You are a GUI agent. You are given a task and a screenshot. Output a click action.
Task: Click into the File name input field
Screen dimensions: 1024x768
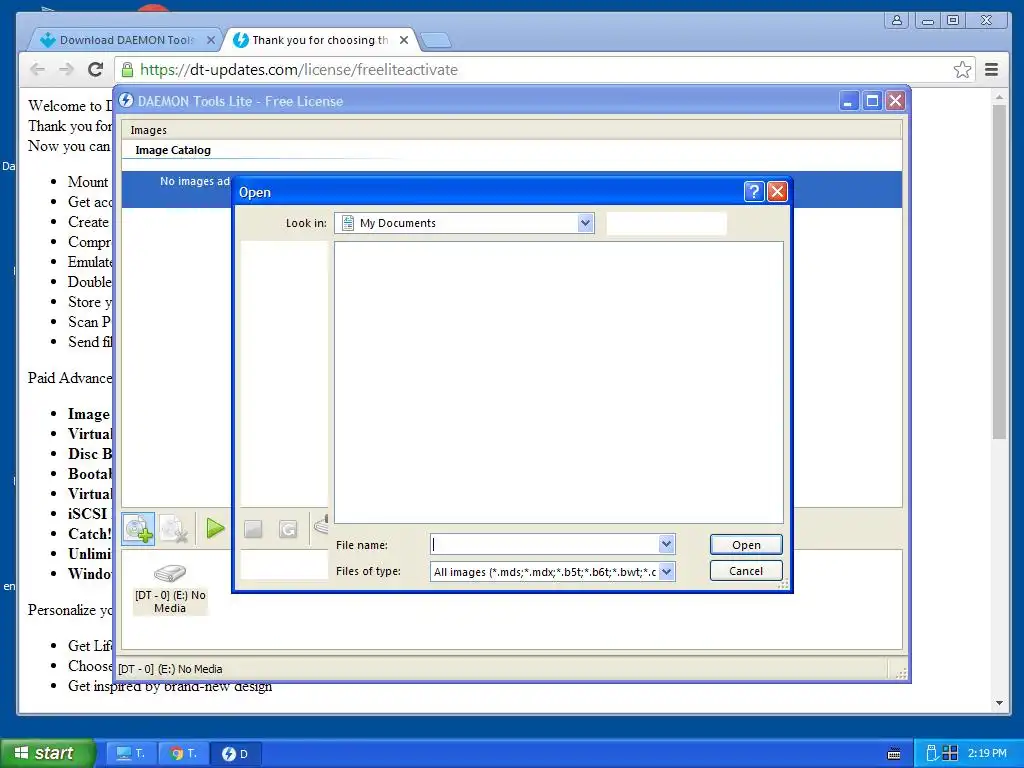click(x=544, y=543)
